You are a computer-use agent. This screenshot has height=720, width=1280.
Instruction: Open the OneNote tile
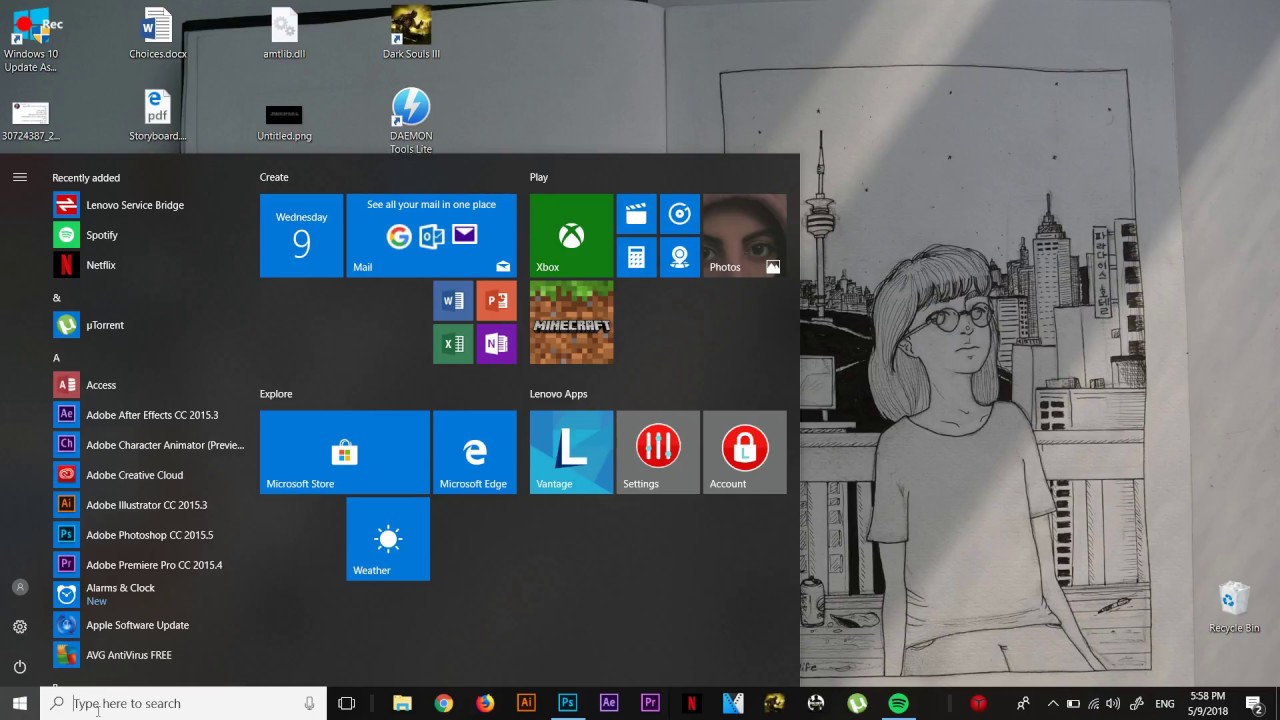pos(496,344)
